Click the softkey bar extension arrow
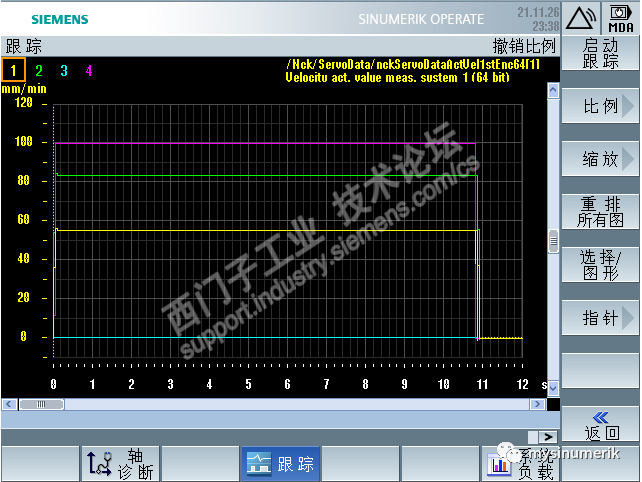The height and width of the screenshot is (482, 642). pos(548,437)
